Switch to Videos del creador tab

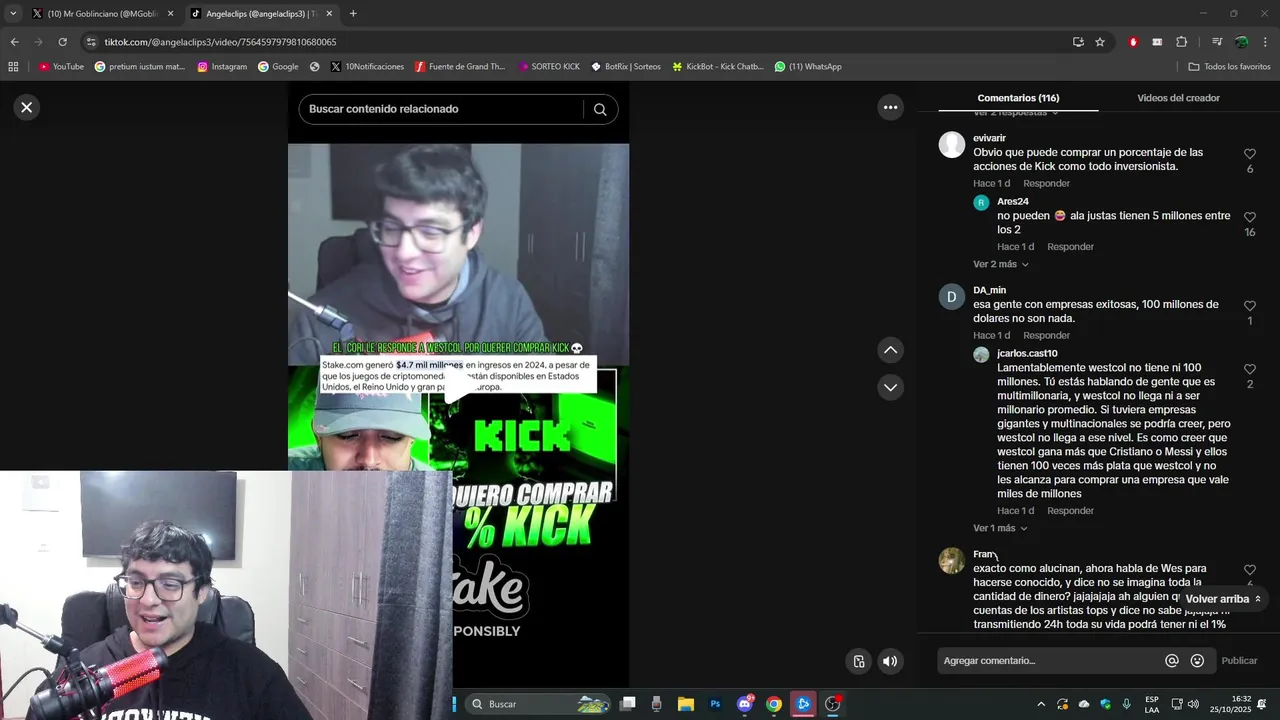(x=1178, y=98)
